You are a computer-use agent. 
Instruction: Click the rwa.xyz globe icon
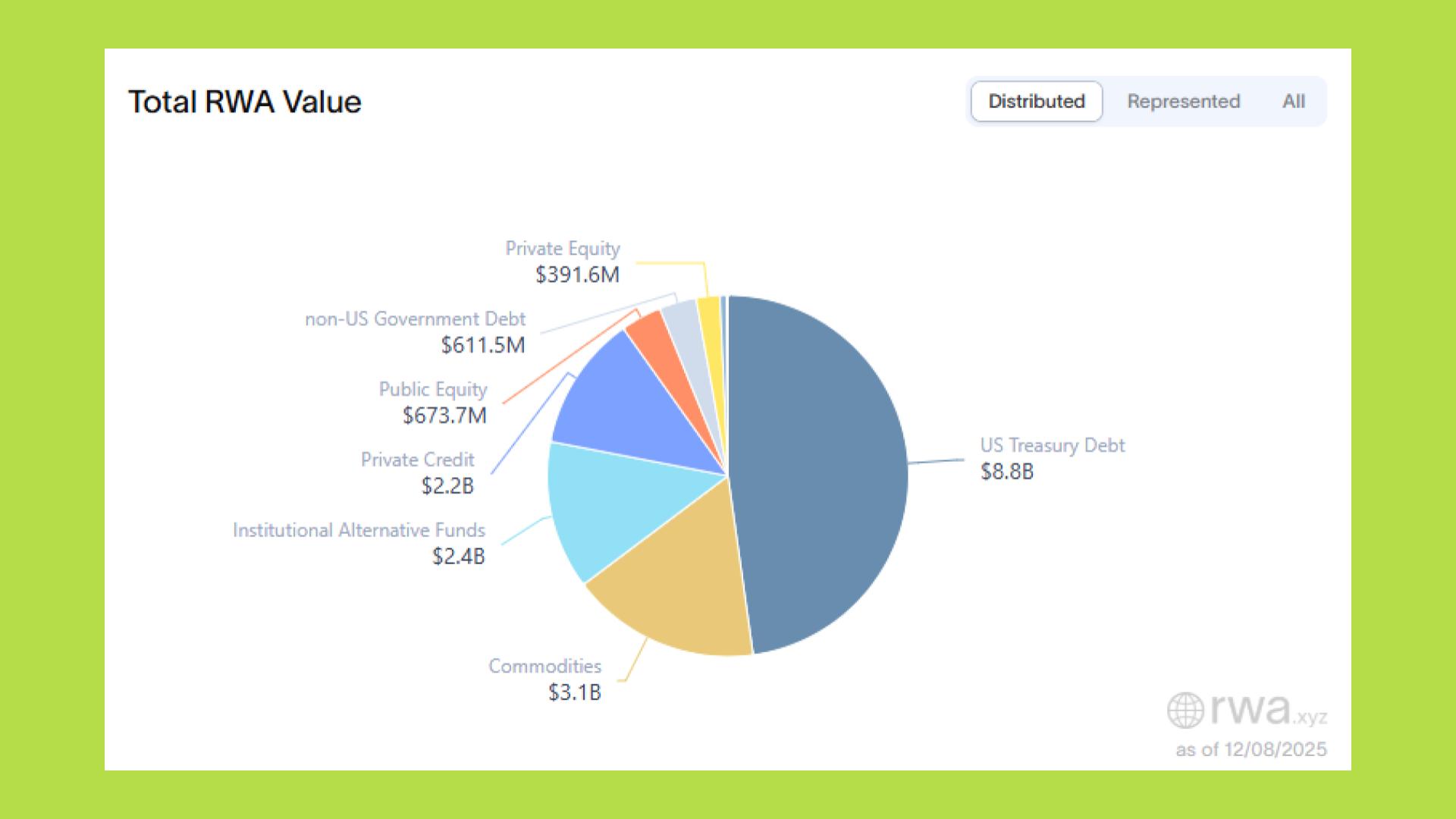[x=1185, y=711]
